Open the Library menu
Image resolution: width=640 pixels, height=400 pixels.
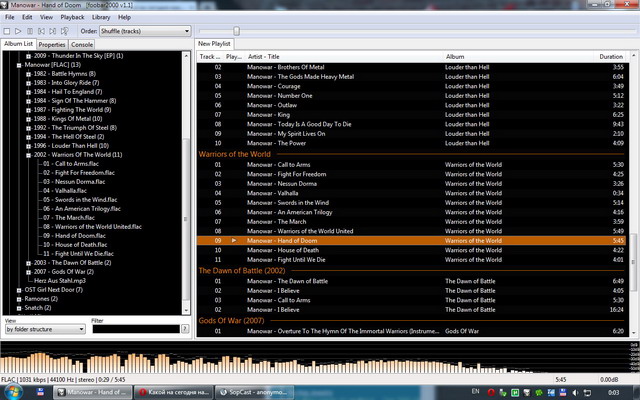tap(101, 17)
